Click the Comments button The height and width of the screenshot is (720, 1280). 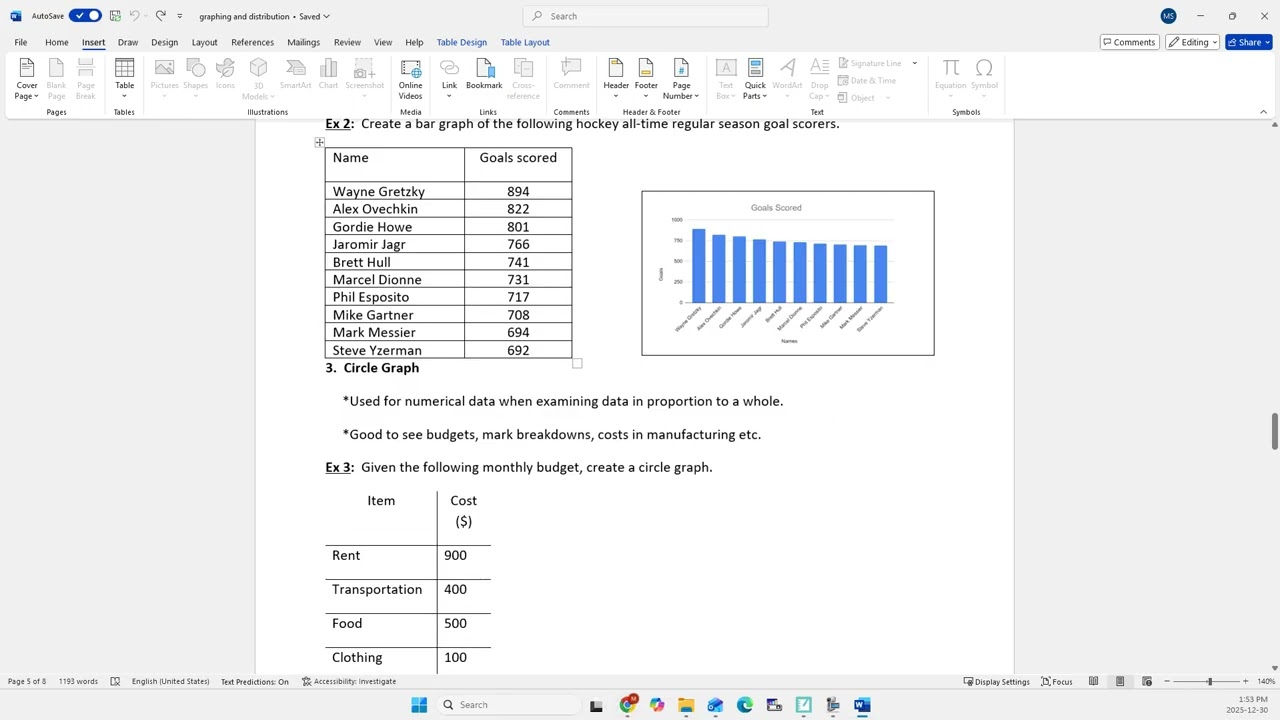coord(1128,42)
